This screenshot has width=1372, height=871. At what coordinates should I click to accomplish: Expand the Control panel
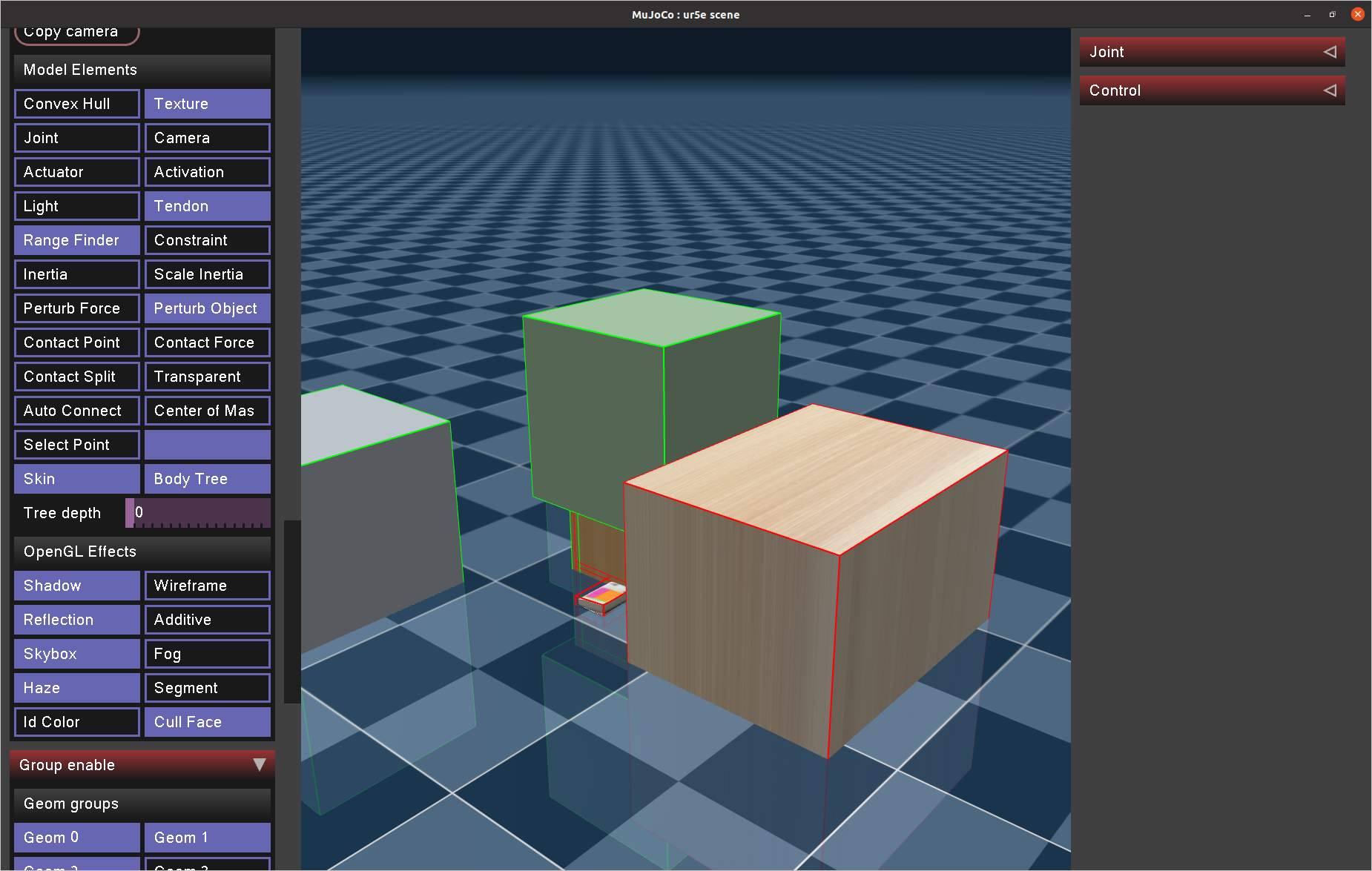click(x=1212, y=90)
